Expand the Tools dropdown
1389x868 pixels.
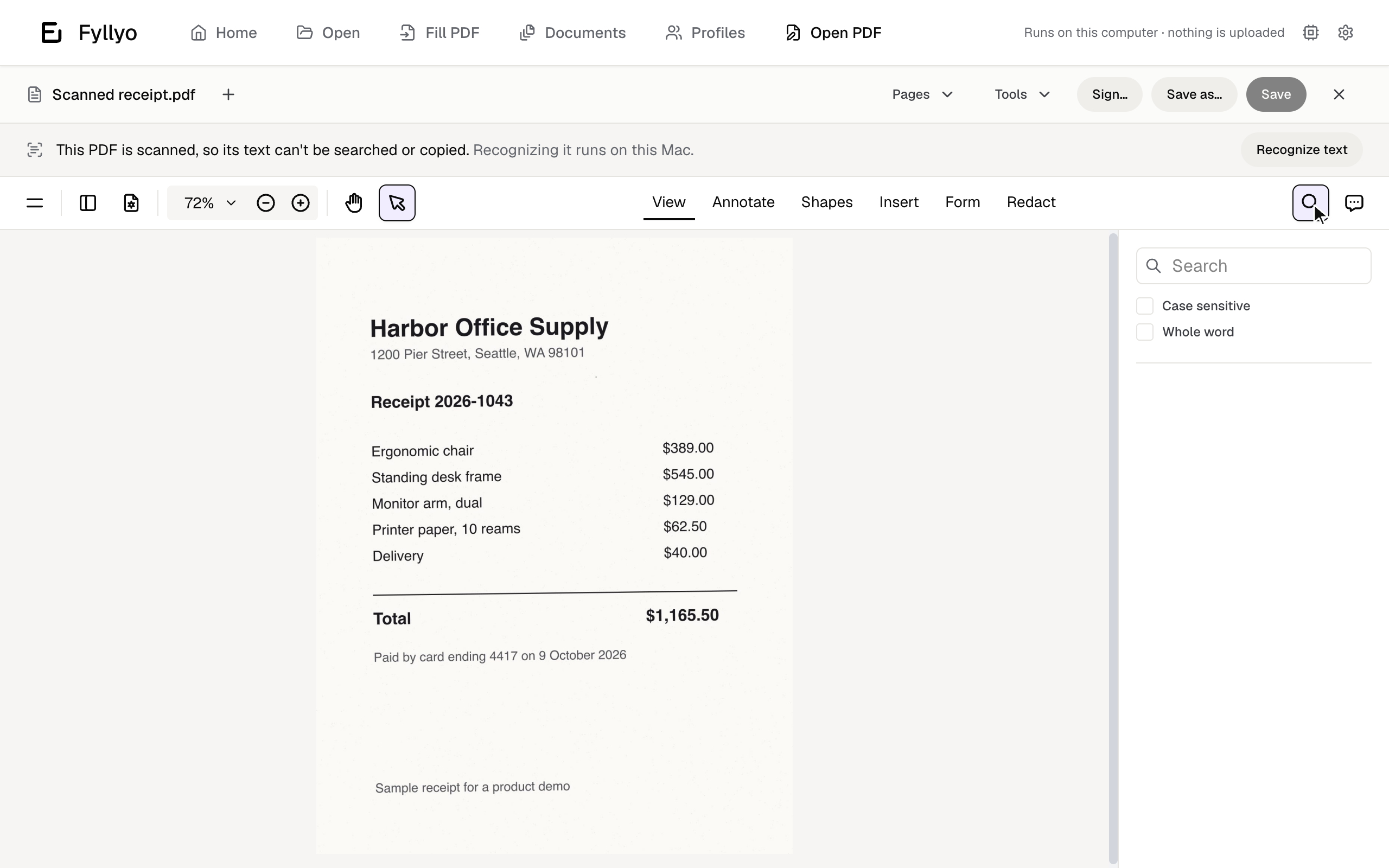pyautogui.click(x=1023, y=94)
